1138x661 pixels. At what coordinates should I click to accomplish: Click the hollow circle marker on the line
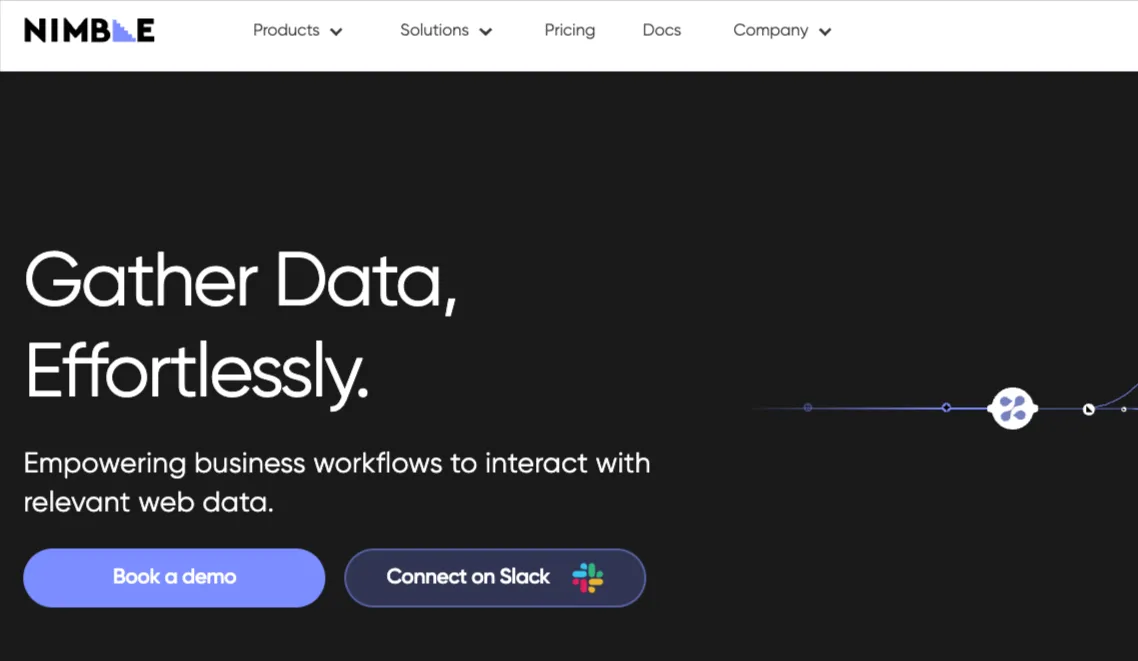(946, 408)
